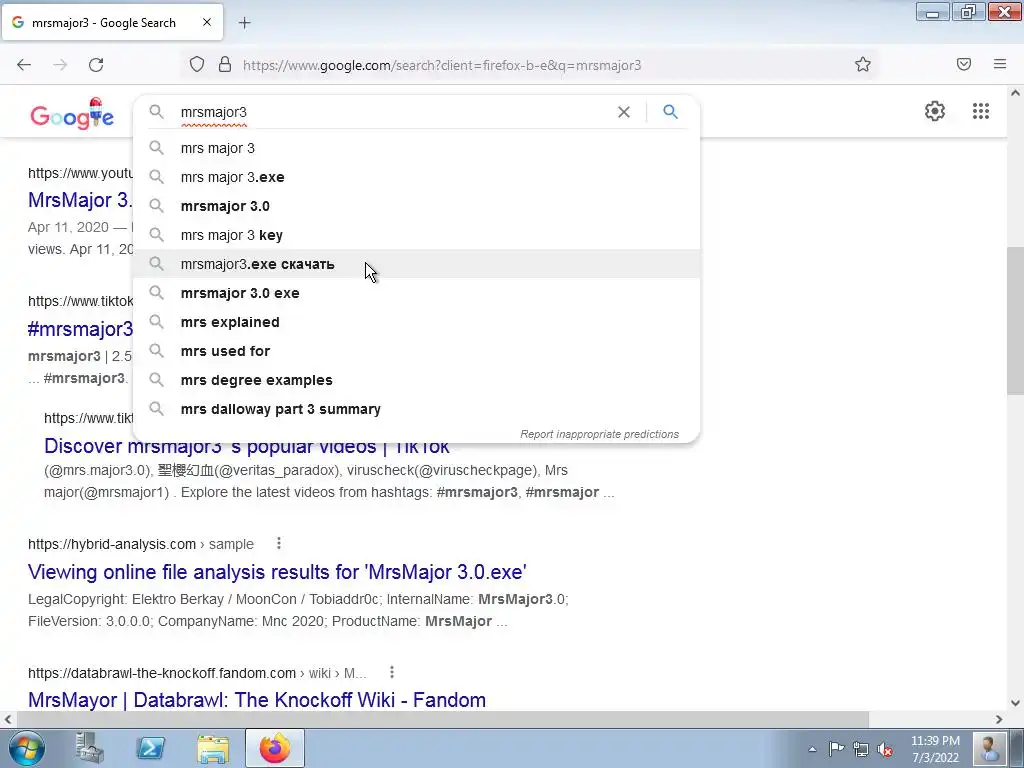Open Action Center flag icon in tray
This screenshot has height=768, width=1024.
pos(837,748)
